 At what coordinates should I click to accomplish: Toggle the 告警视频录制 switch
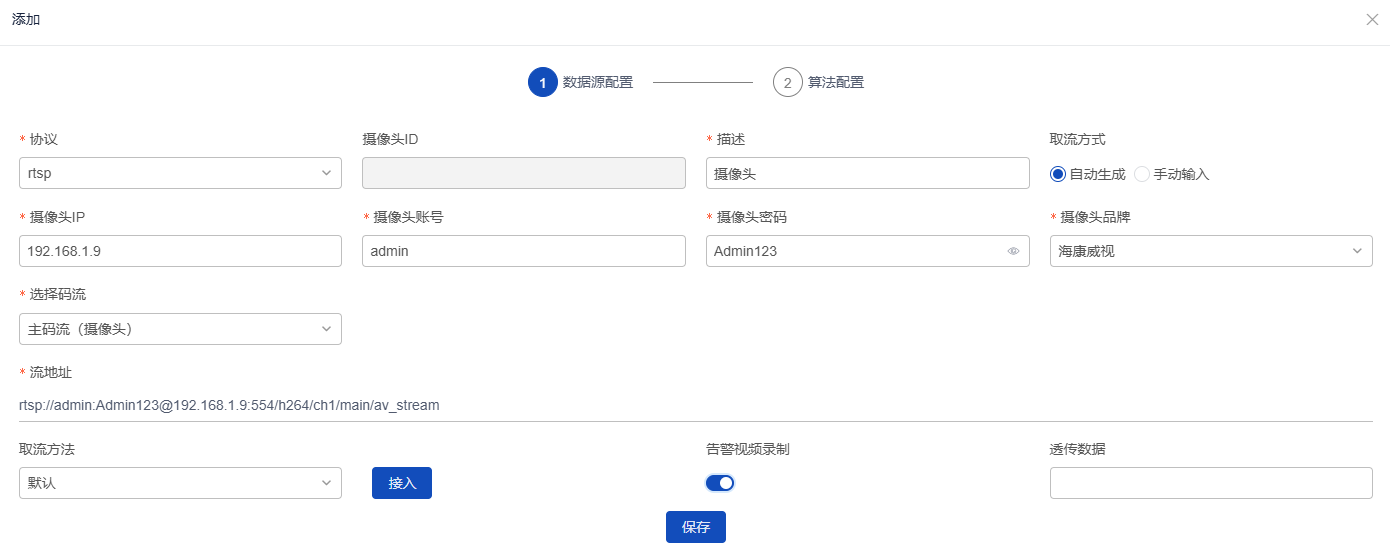point(720,483)
